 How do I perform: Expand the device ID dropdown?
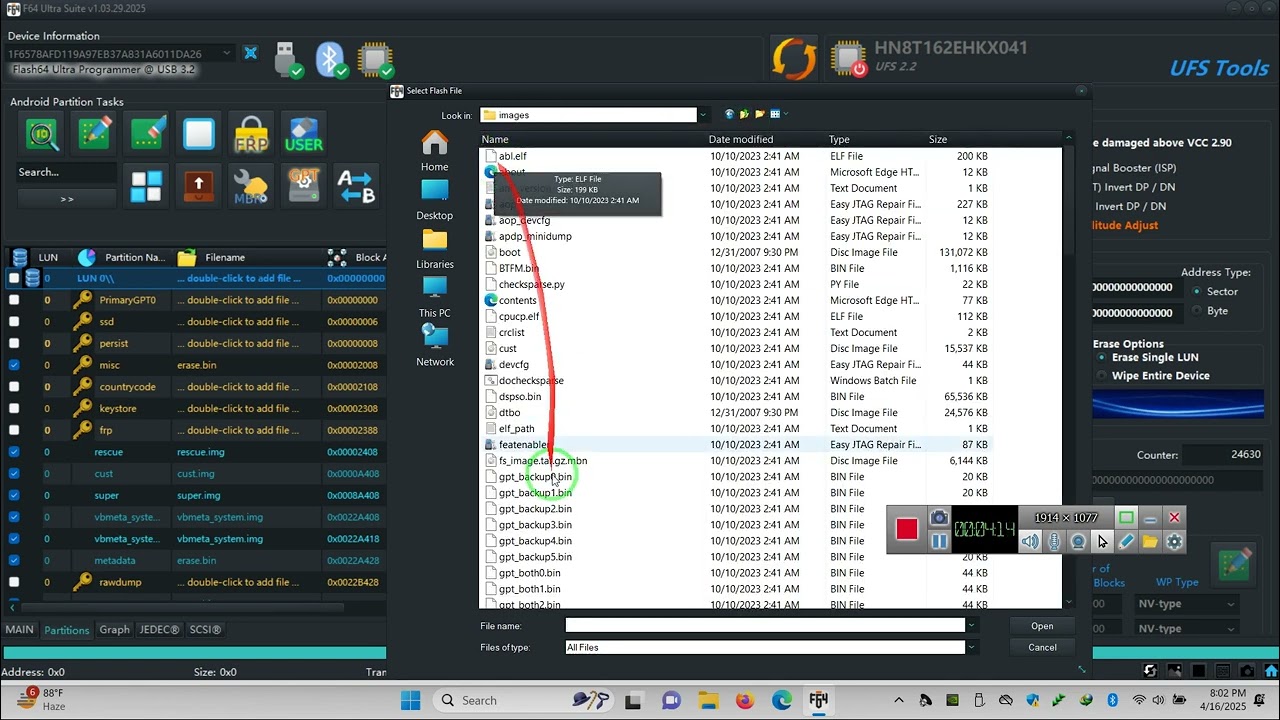227,53
